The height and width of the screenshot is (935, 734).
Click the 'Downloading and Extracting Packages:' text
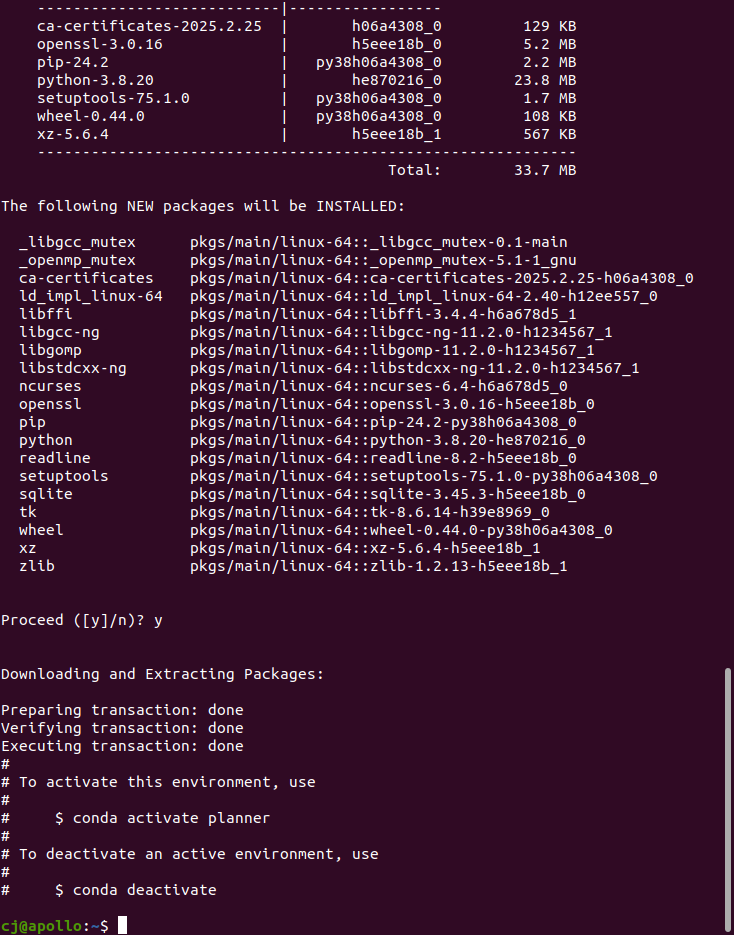click(162, 674)
